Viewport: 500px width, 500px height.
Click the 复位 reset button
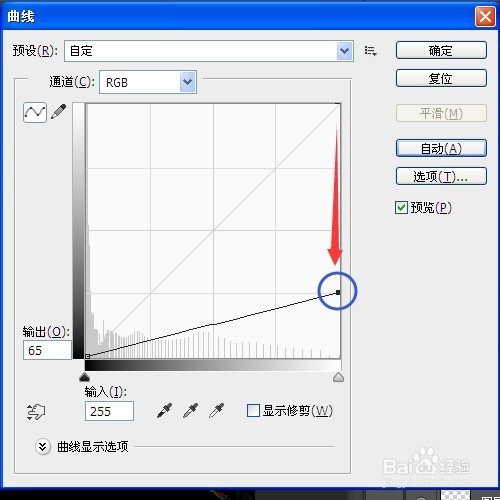tap(441, 78)
